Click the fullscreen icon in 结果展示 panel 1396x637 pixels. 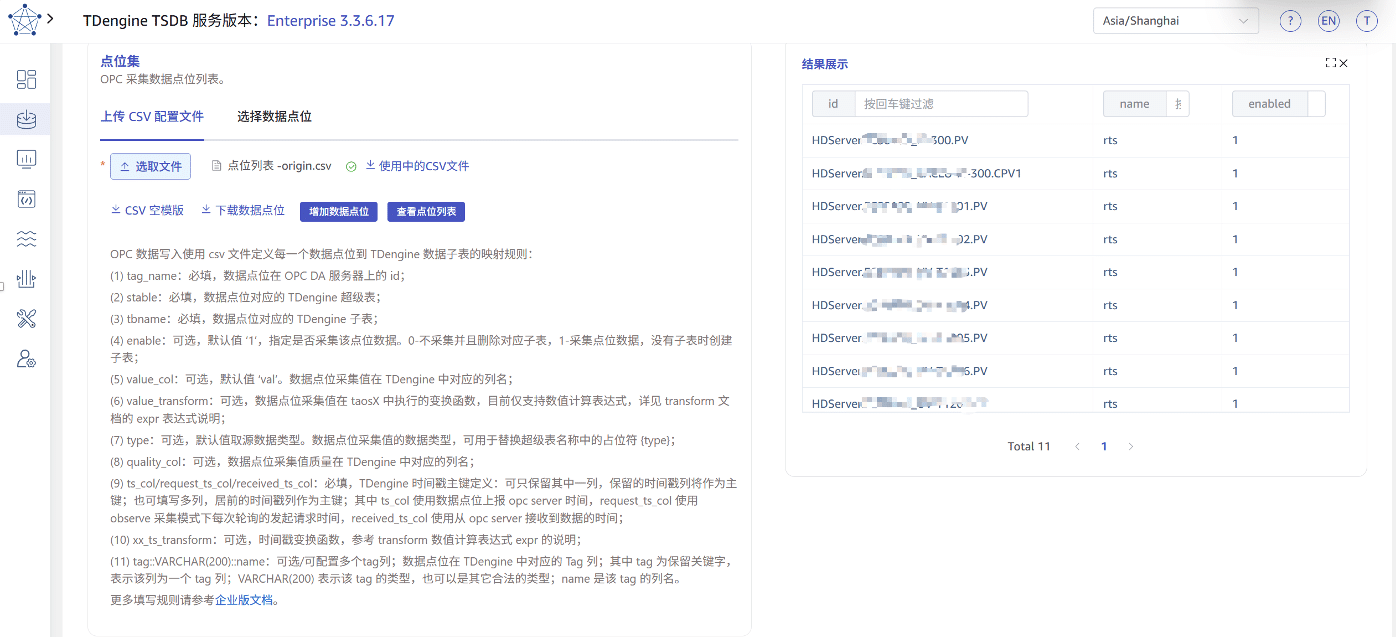[x=1330, y=63]
